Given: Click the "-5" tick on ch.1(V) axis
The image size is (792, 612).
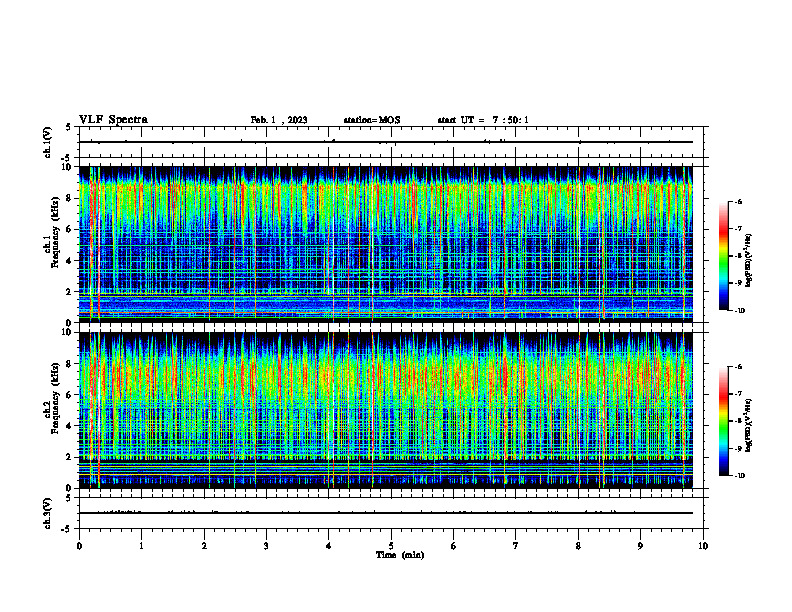Looking at the screenshot, I should tap(68, 158).
